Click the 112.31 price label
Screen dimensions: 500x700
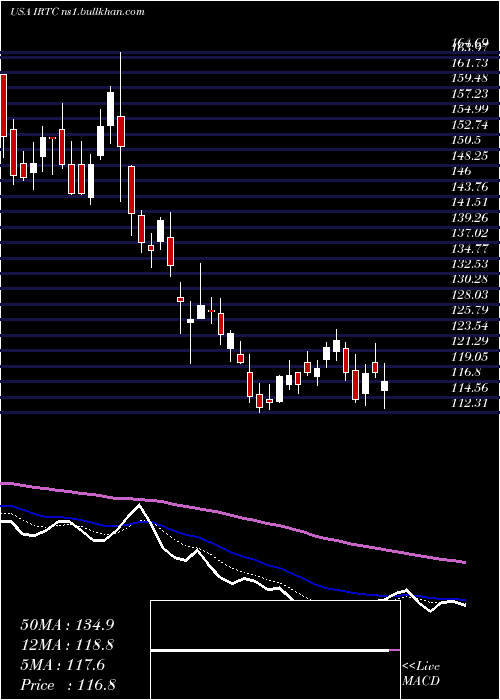470,404
